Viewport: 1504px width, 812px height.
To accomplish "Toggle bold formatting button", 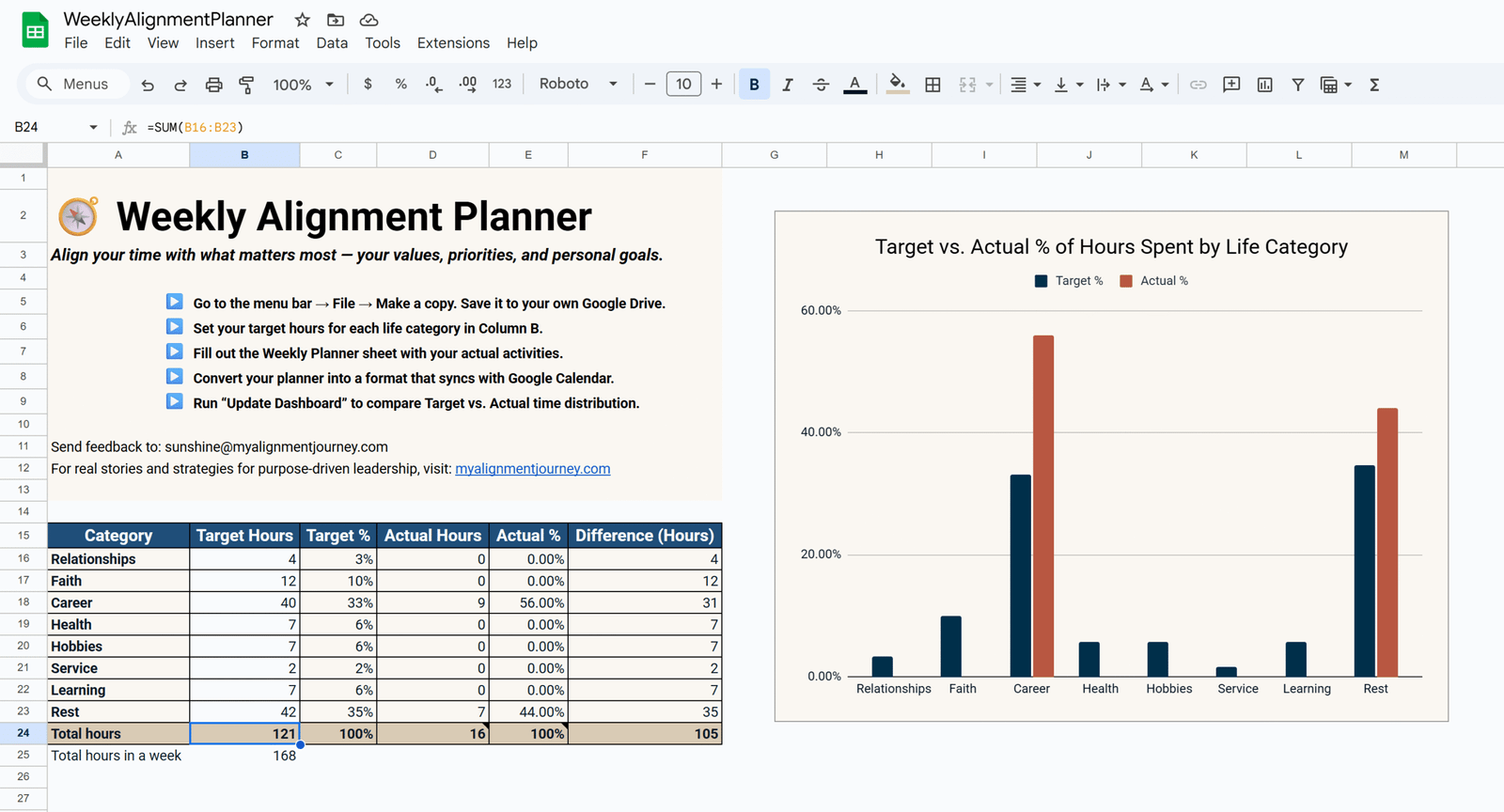I will [x=754, y=85].
